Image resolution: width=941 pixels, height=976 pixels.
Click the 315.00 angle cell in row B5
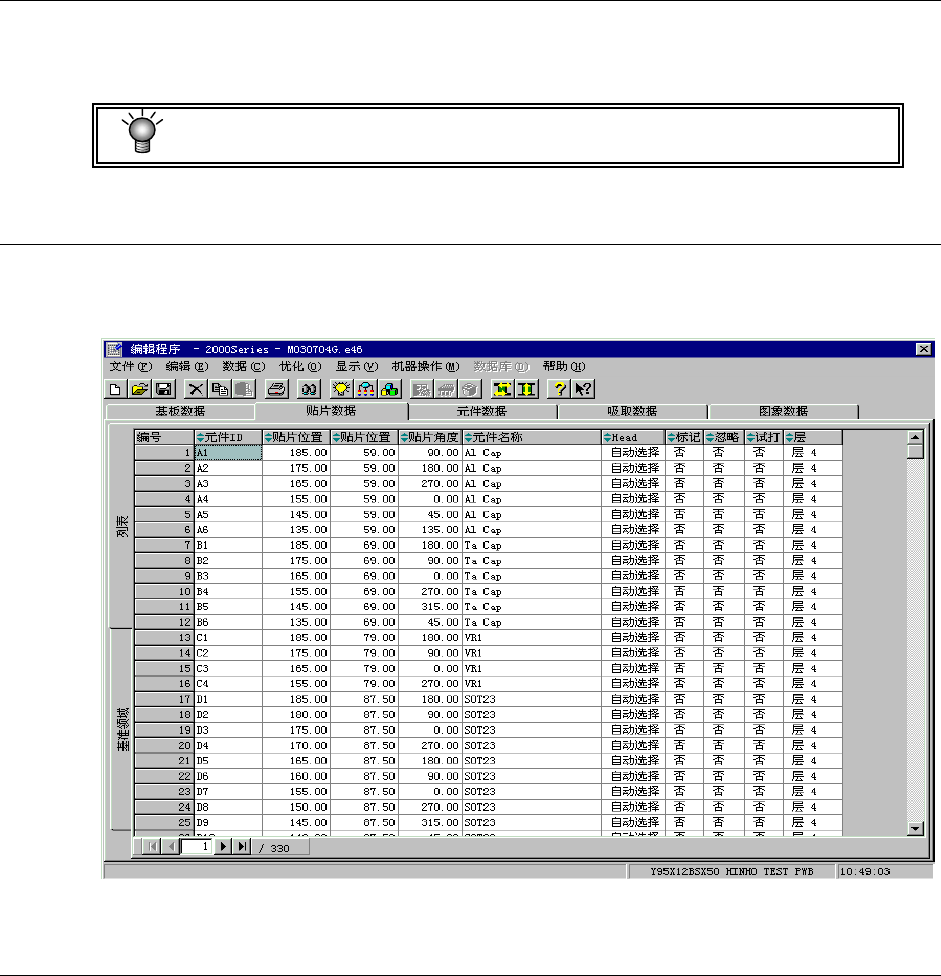[431, 607]
